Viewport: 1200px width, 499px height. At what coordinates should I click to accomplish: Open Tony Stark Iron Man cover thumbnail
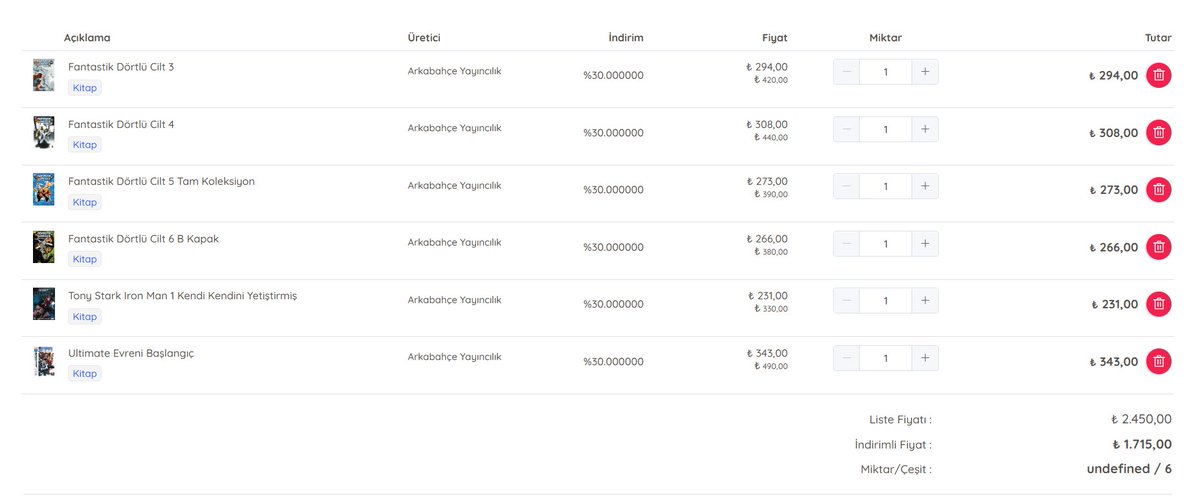(x=43, y=304)
